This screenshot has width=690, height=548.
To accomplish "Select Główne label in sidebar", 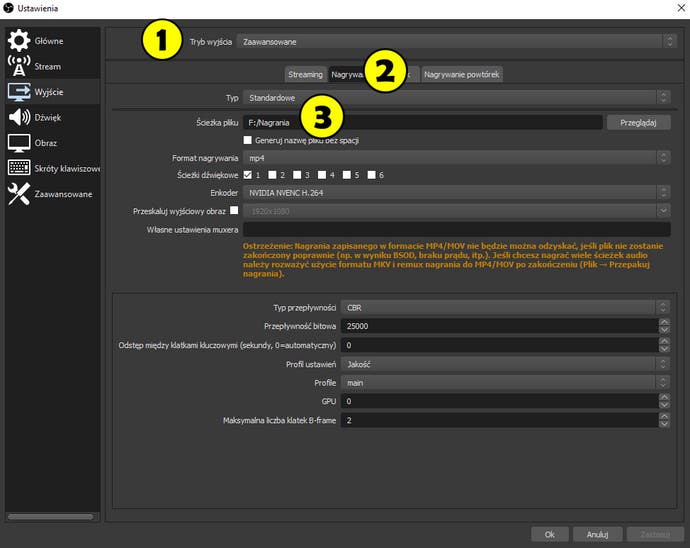I will (49, 41).
